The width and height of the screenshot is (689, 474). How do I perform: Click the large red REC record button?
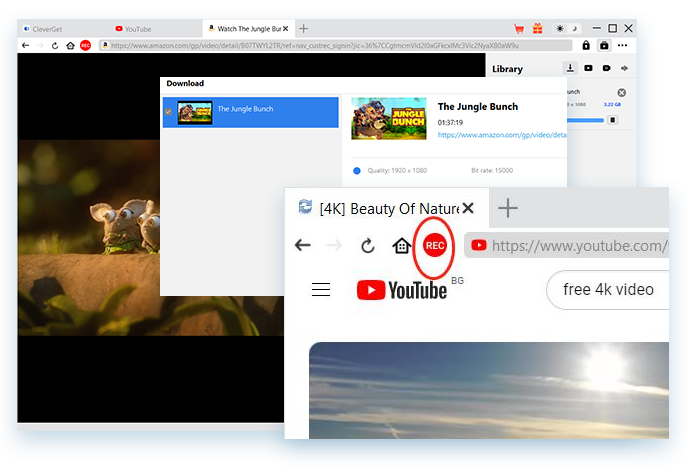[434, 245]
